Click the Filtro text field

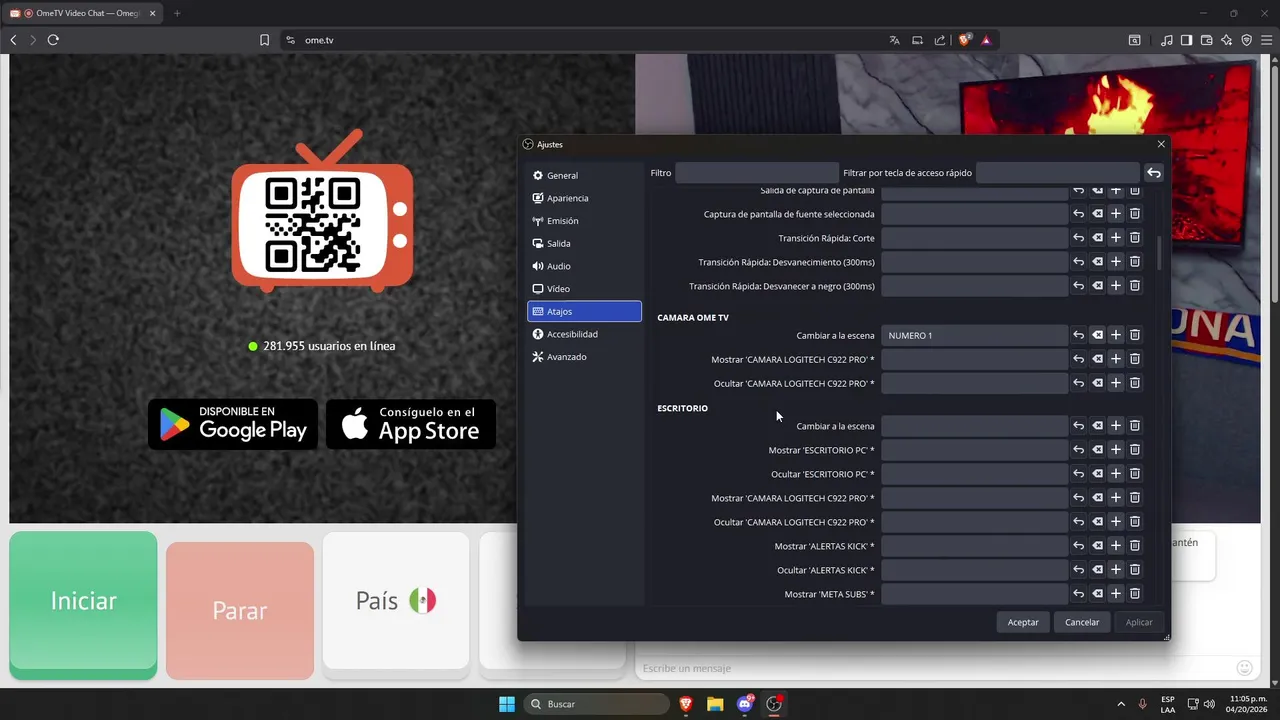pos(756,173)
